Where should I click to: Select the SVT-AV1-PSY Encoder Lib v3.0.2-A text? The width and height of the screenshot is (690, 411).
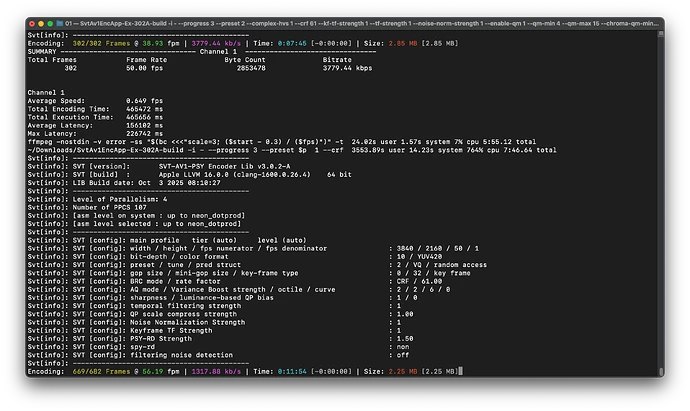[x=224, y=166]
